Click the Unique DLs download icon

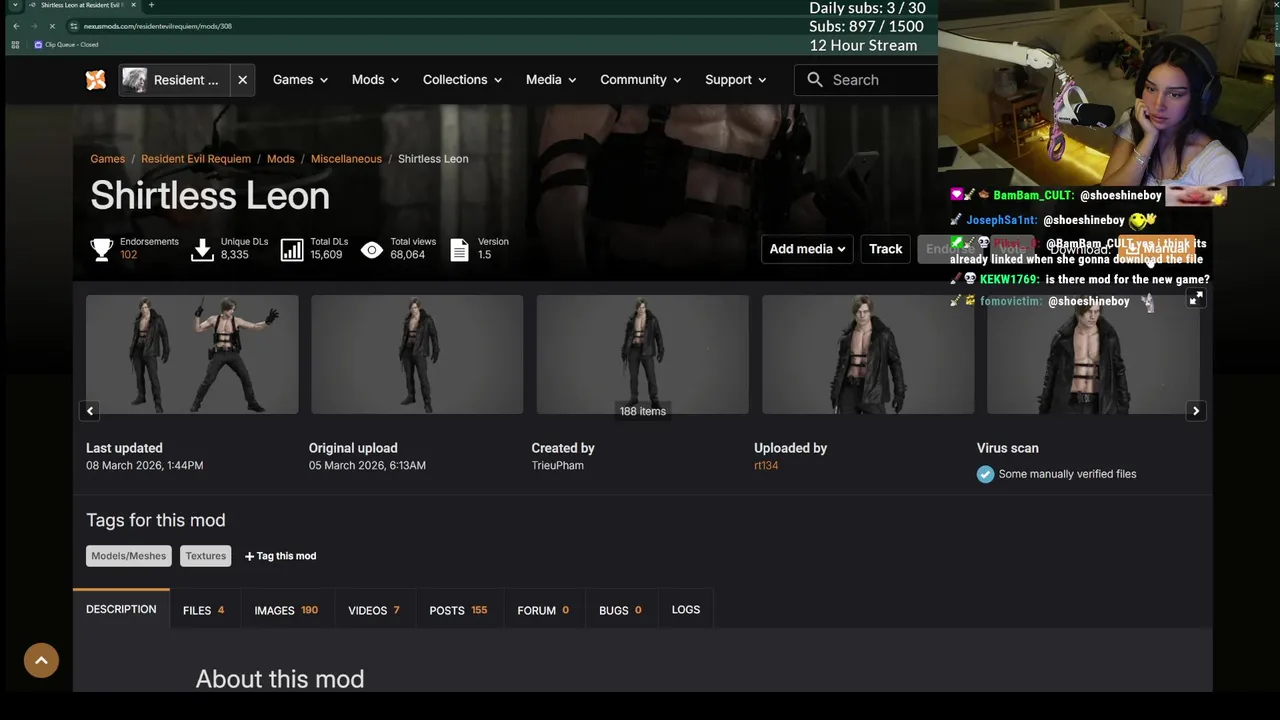click(202, 249)
